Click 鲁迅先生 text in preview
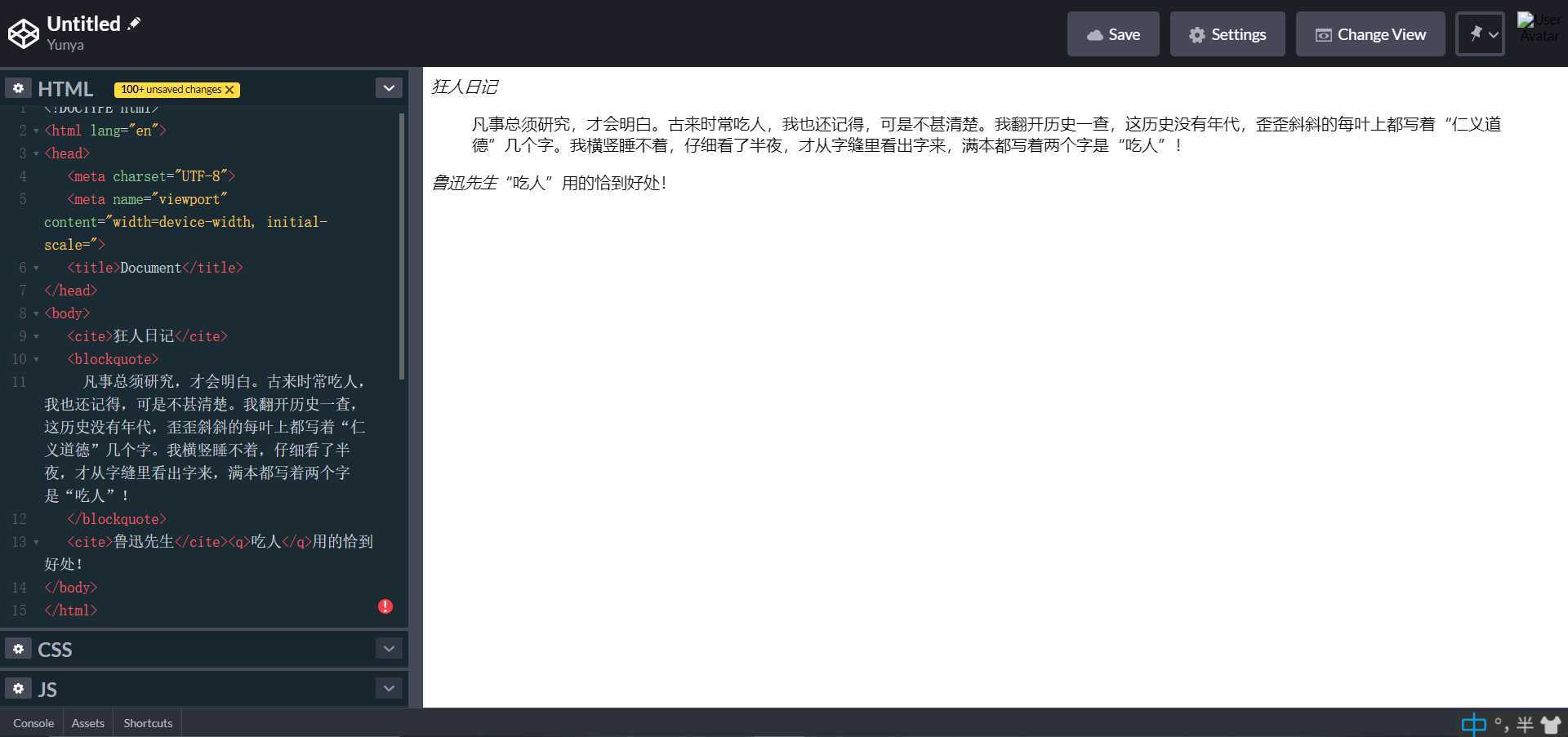 [464, 183]
